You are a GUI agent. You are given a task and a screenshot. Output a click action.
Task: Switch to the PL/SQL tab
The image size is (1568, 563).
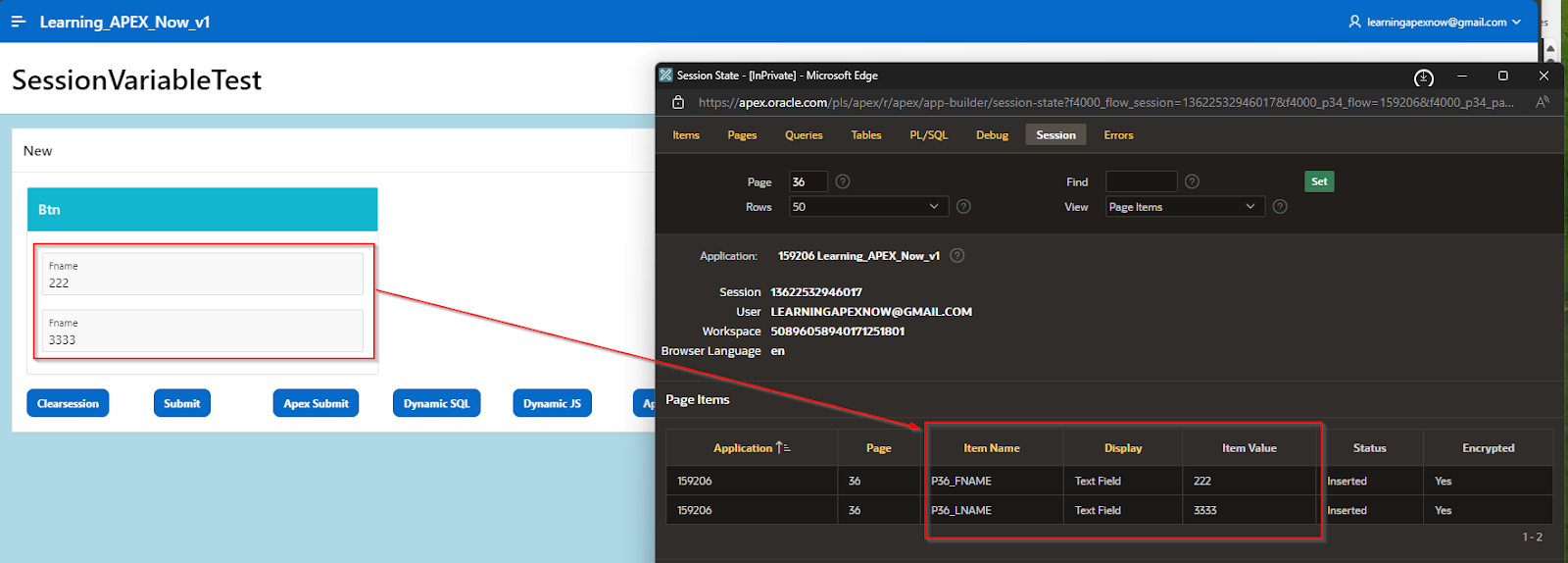929,135
